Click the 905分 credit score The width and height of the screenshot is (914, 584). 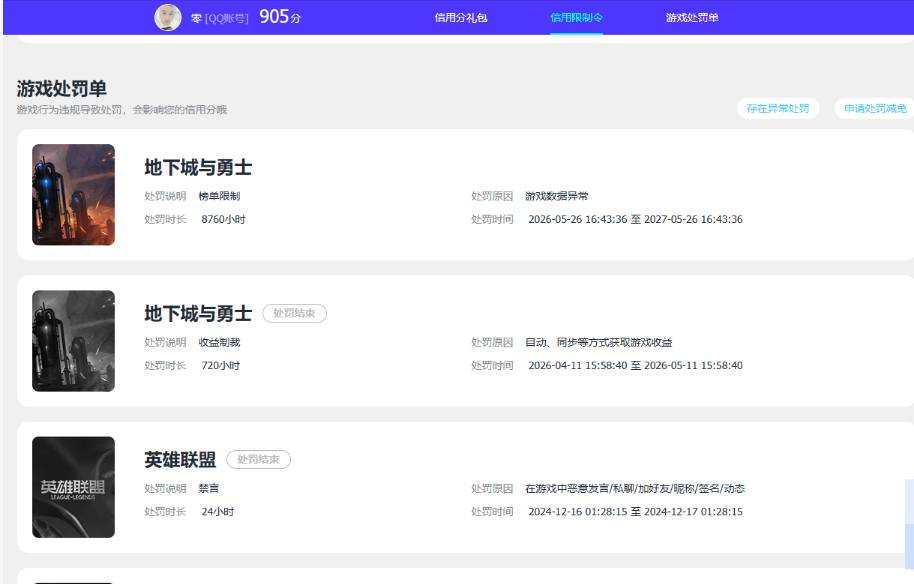pyautogui.click(x=280, y=17)
